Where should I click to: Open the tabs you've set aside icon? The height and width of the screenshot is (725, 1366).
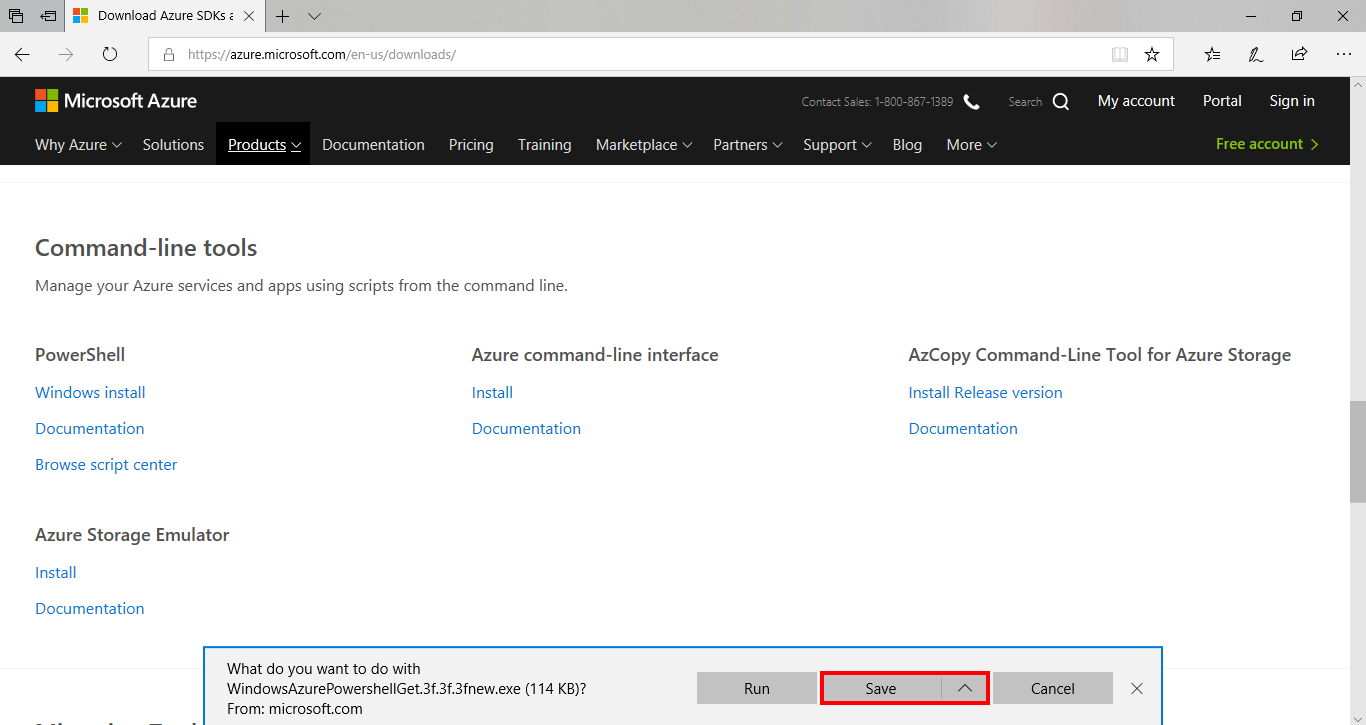[16, 16]
